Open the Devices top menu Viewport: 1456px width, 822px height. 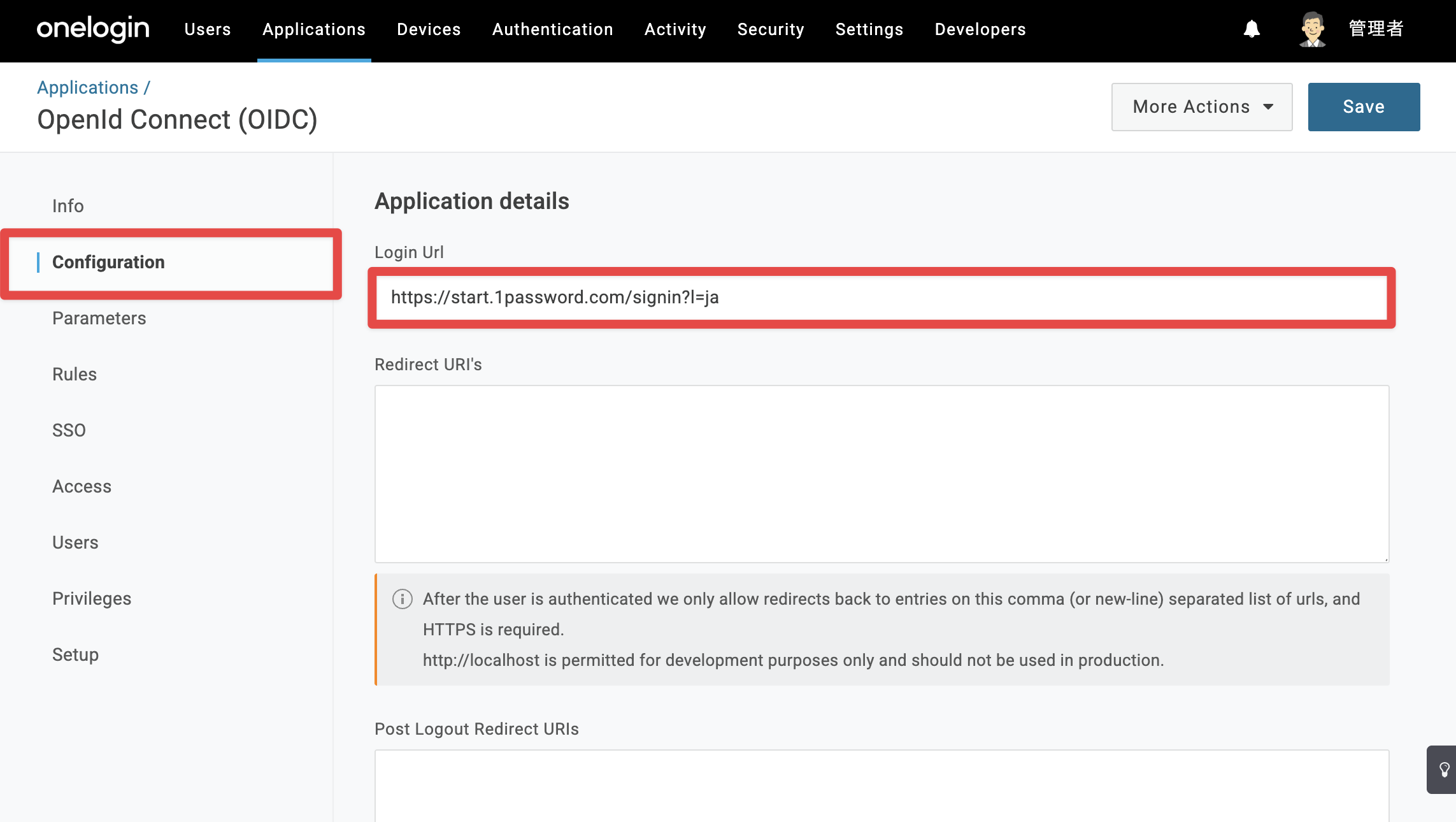(x=429, y=29)
